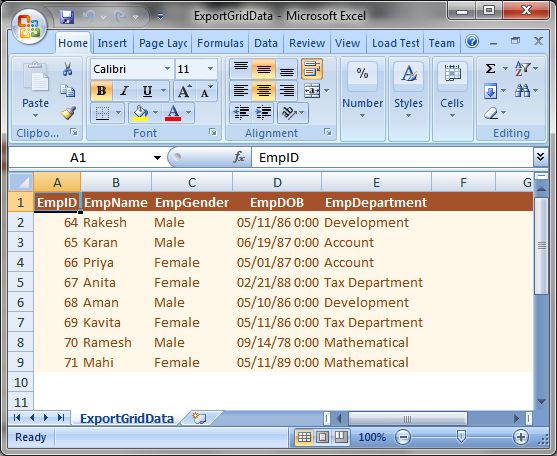This screenshot has height=456, width=557.
Task: Open the font size 11 dropdown
Action: coord(210,69)
